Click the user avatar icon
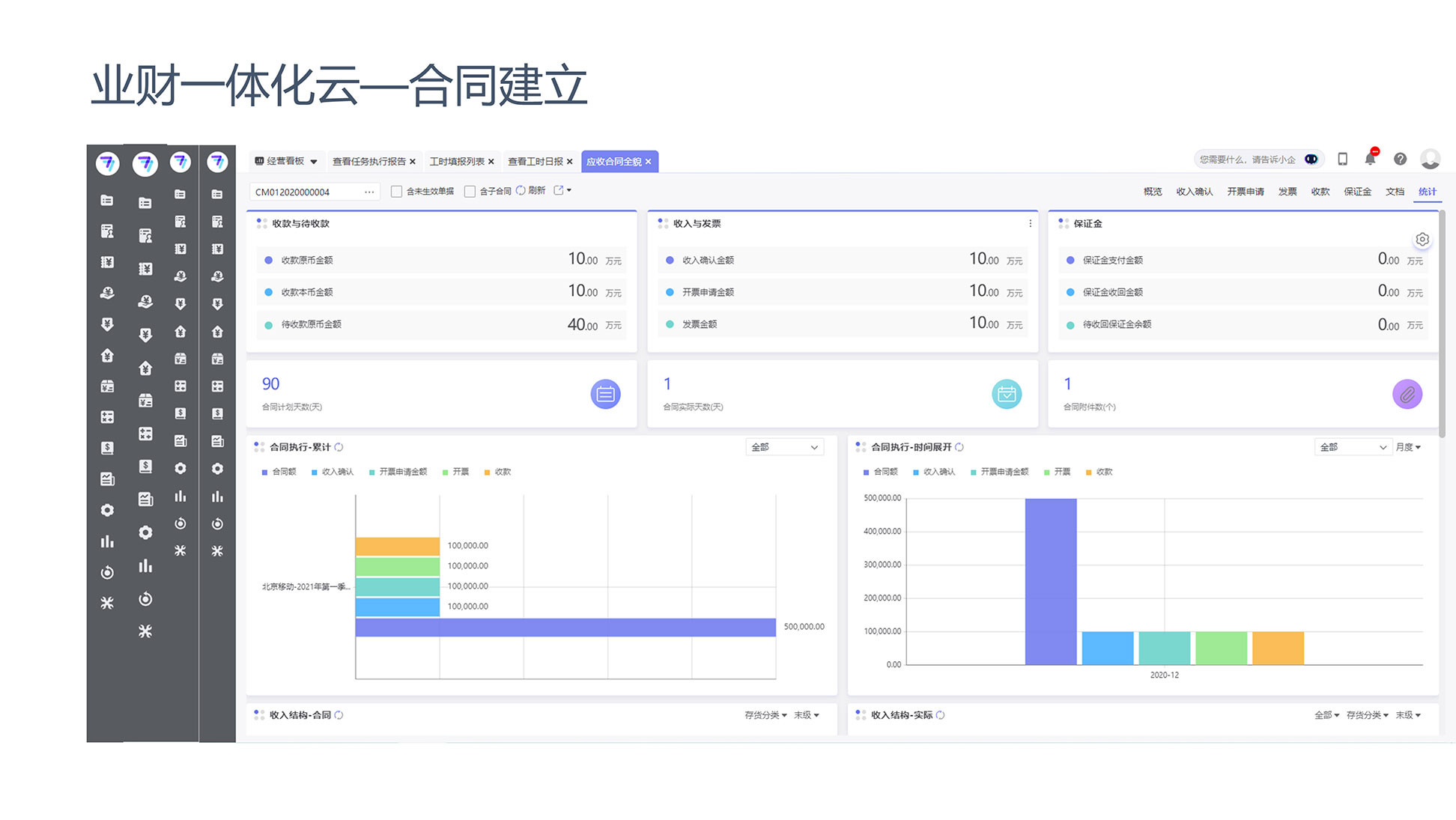This screenshot has height=820, width=1456. [x=1430, y=159]
